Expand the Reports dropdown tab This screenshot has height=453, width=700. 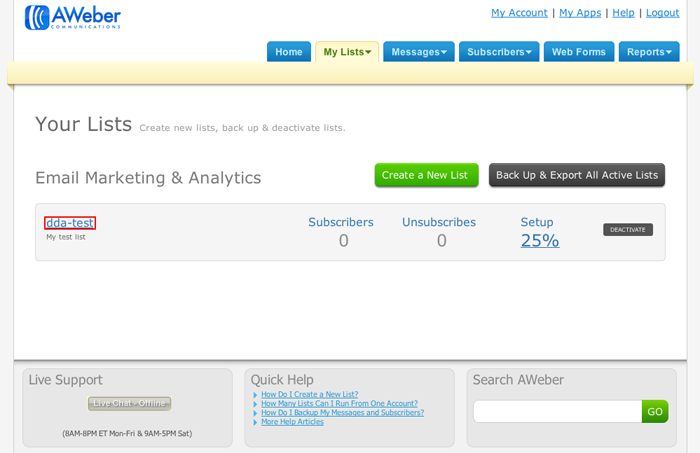pos(649,52)
